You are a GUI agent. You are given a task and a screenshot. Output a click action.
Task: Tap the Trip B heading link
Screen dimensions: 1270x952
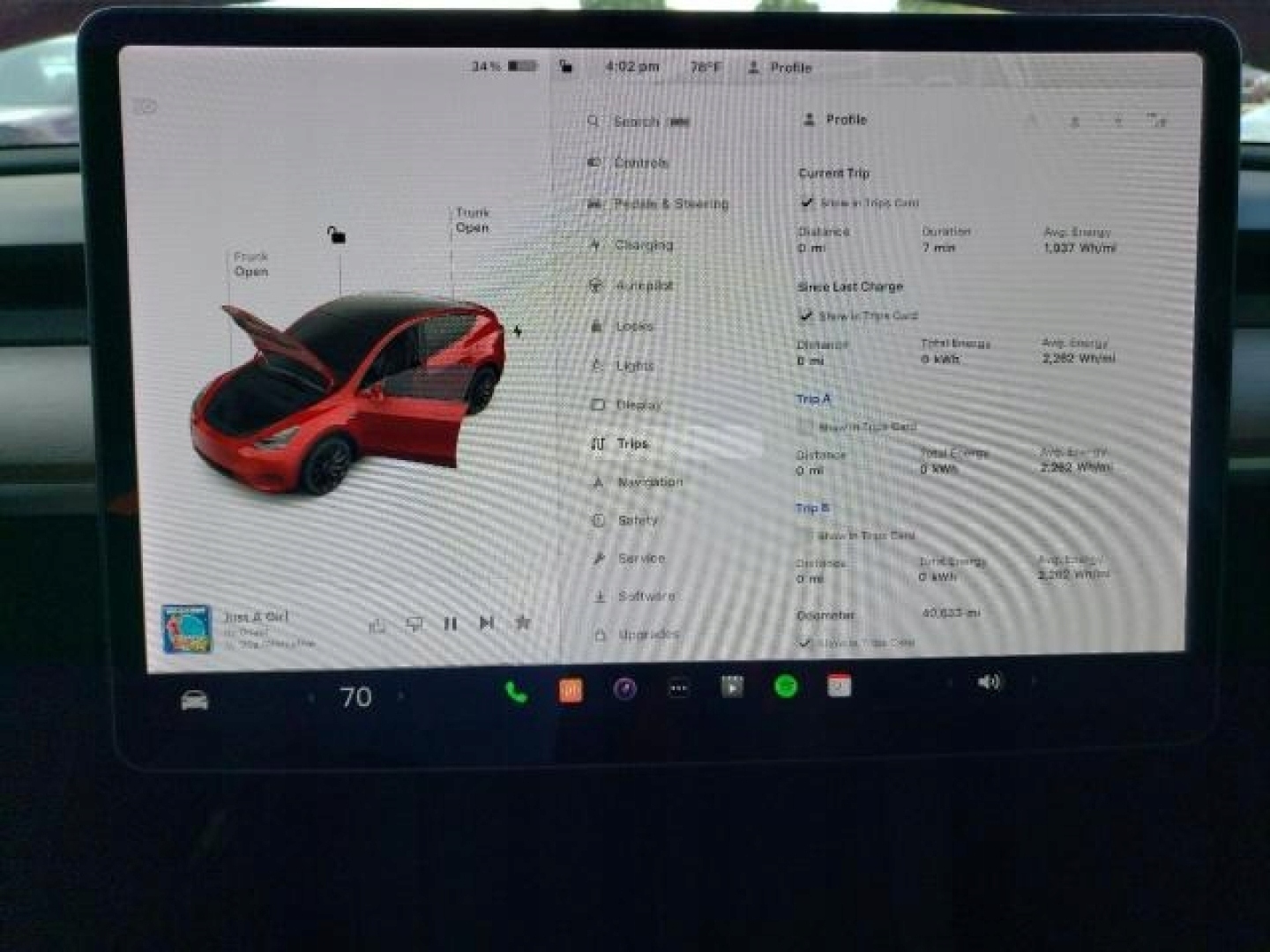tap(812, 508)
